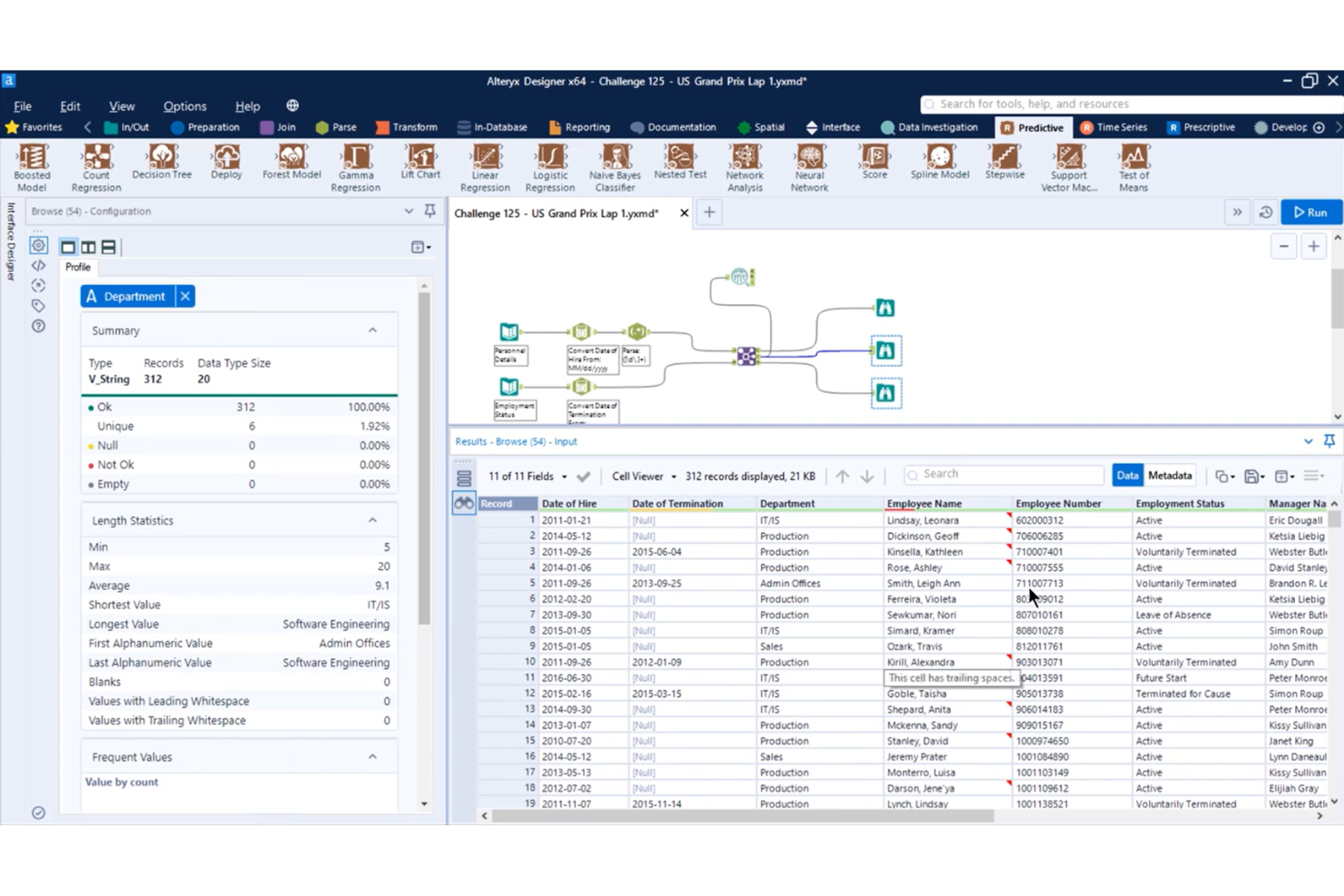Open the Options menu
This screenshot has width=1344, height=896.
[184, 106]
